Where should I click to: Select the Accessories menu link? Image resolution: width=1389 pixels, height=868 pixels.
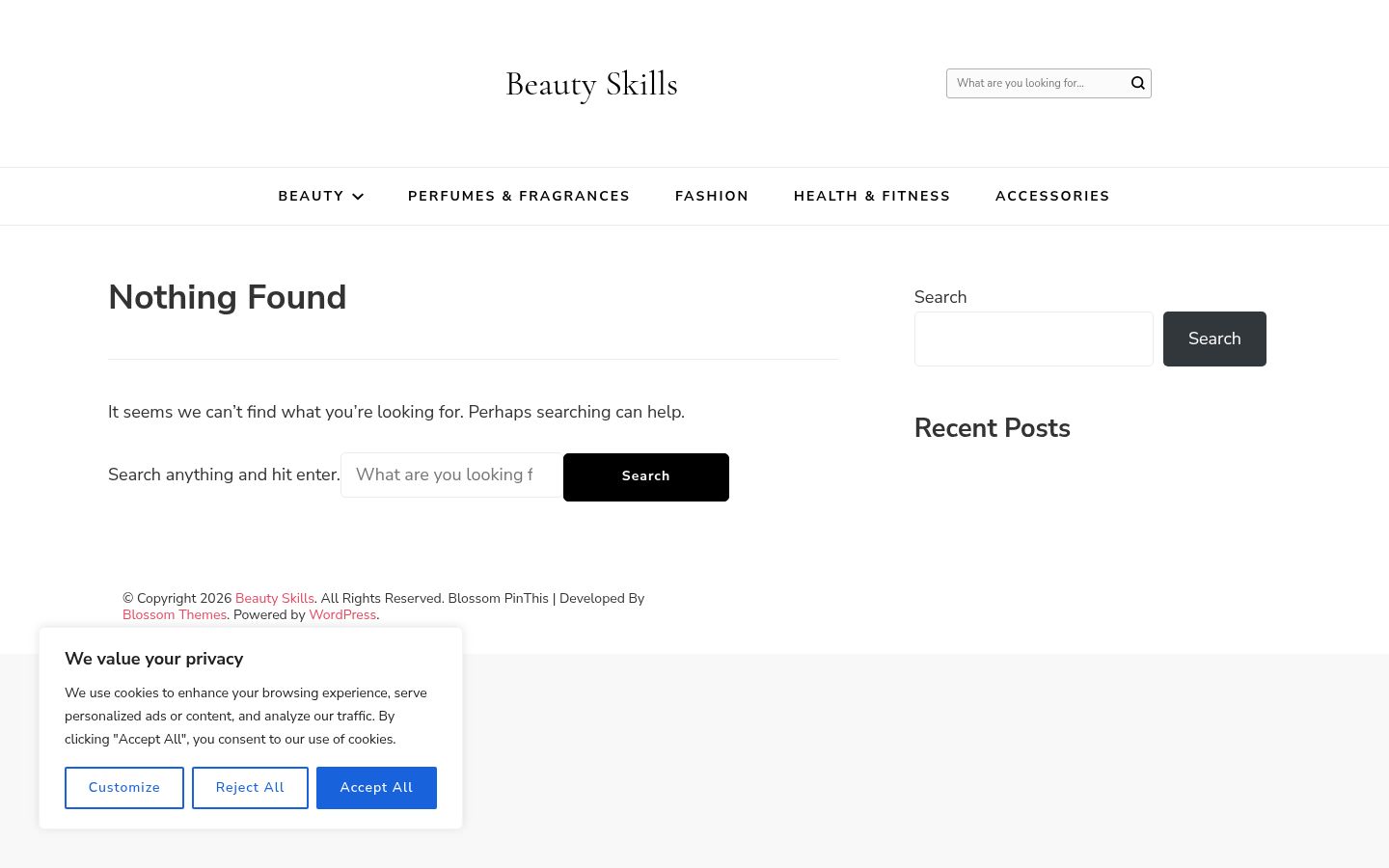pyautogui.click(x=1052, y=196)
